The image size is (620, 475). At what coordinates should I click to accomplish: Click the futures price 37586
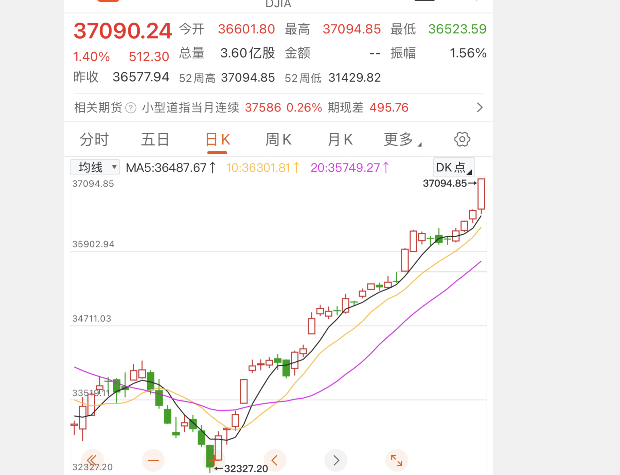click(x=263, y=108)
